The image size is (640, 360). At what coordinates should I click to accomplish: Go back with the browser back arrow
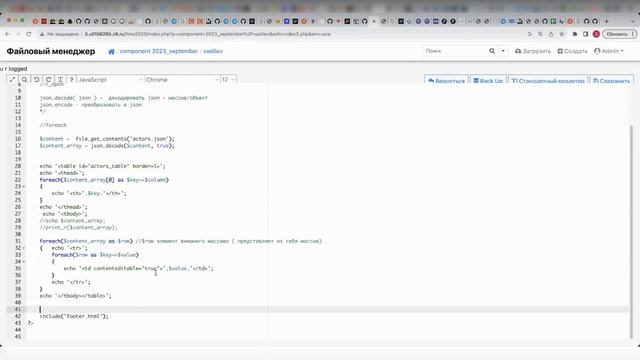point(7,34)
